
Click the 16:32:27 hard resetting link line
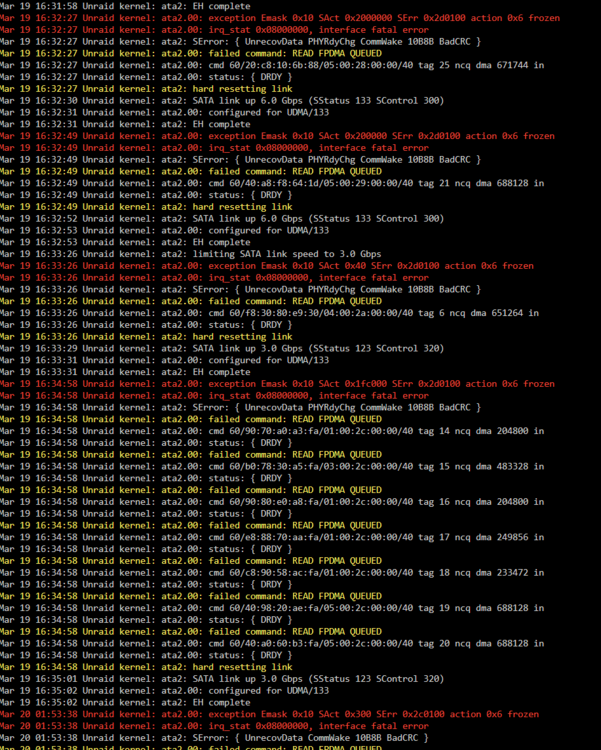point(146,89)
